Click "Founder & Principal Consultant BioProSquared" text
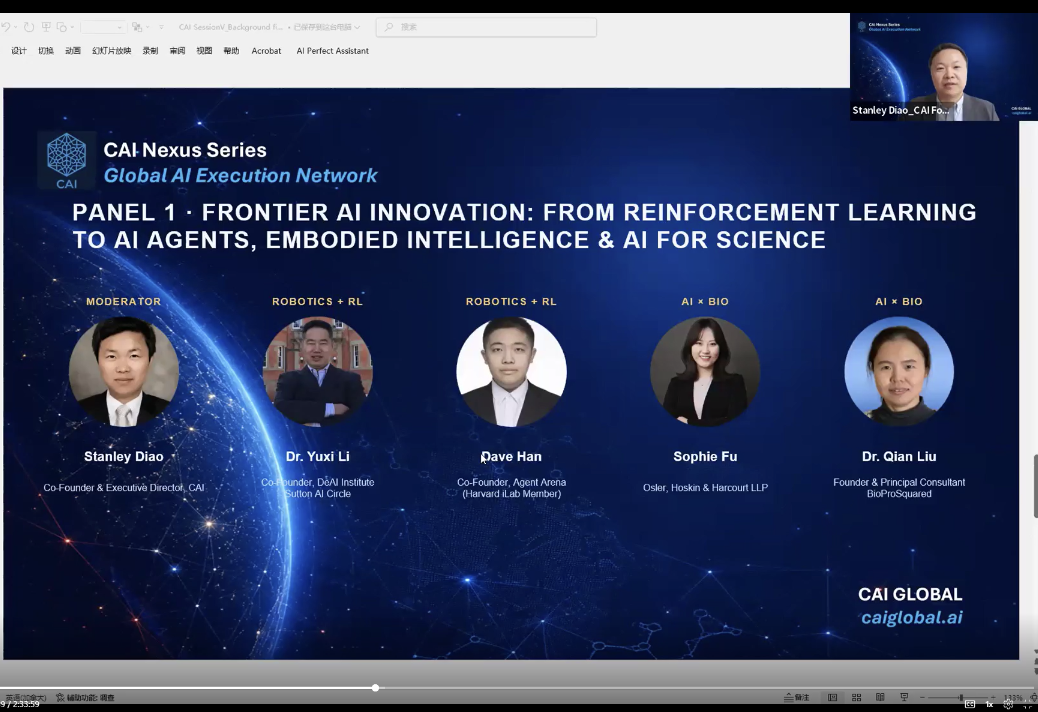Screen dimensions: 1038x712 (899, 488)
